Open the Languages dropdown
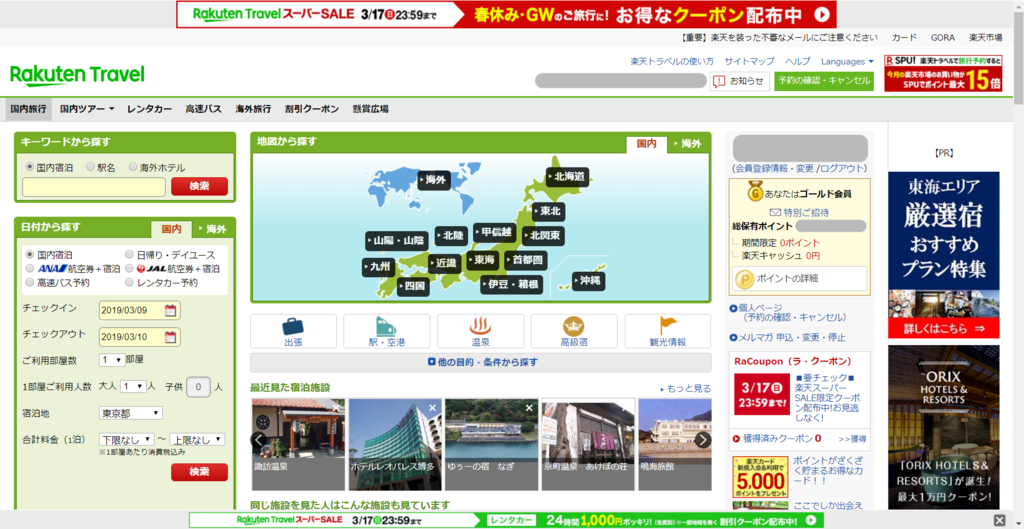The width and height of the screenshot is (1024, 529). click(847, 61)
